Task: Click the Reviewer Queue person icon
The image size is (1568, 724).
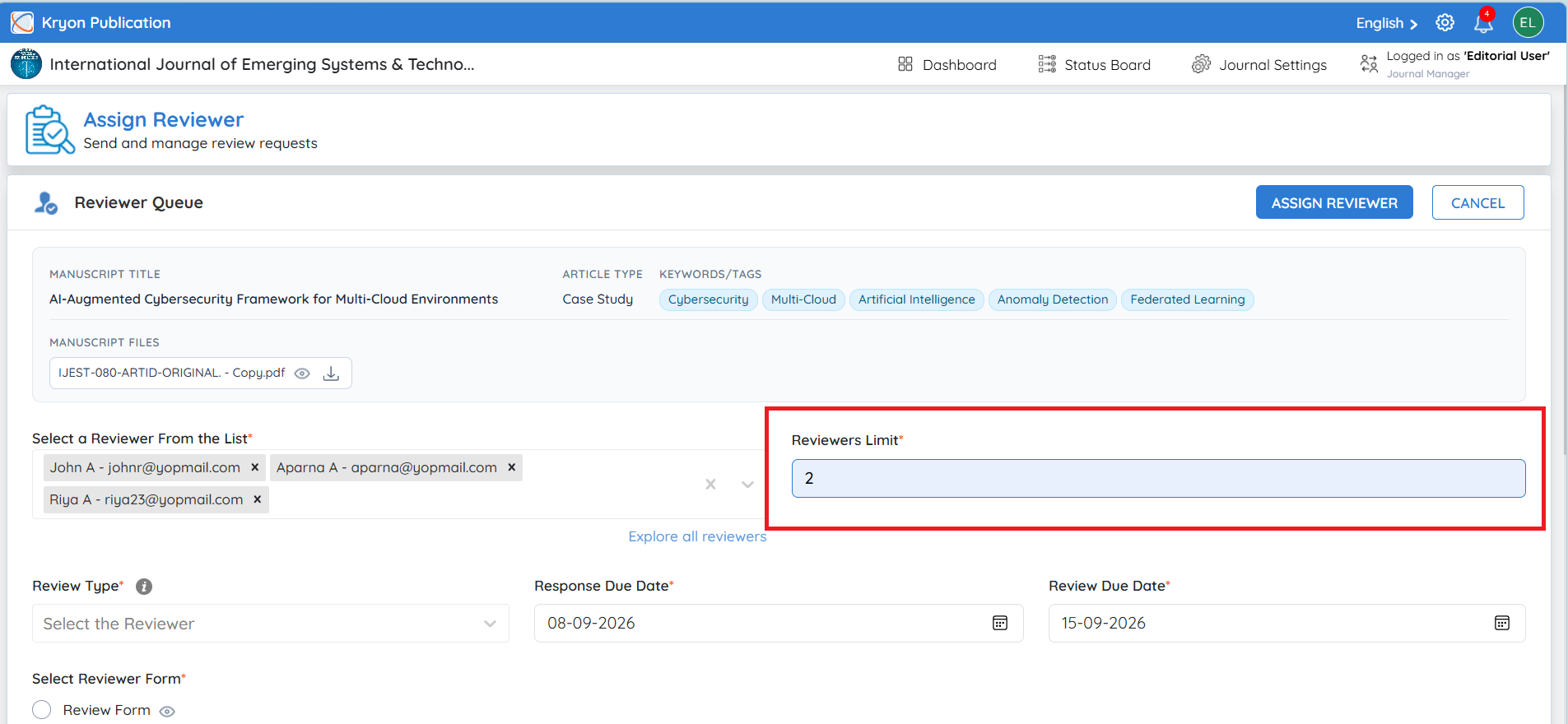Action: [46, 202]
